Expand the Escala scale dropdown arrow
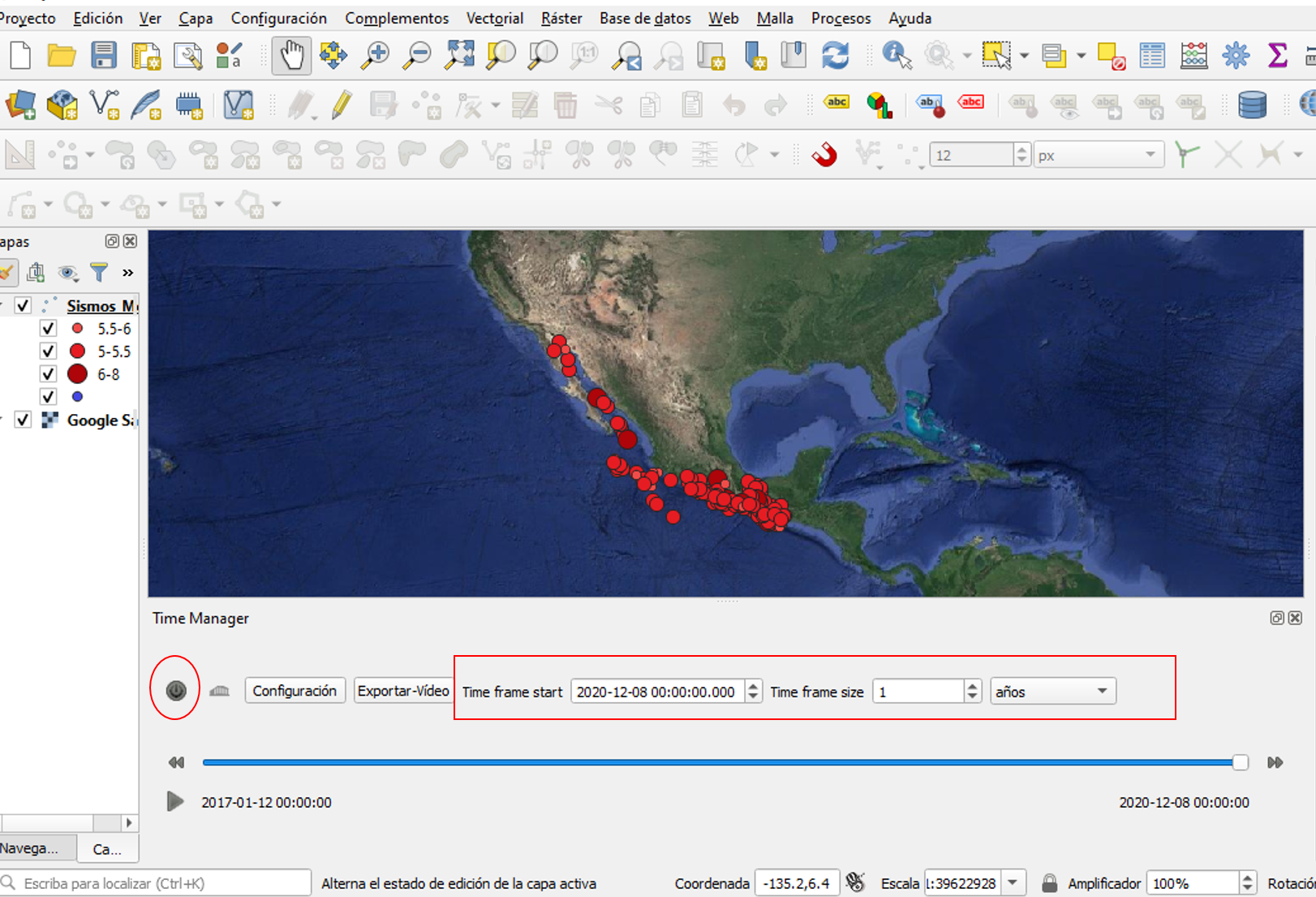Viewport: 1316px width, 897px height. pos(1013,882)
